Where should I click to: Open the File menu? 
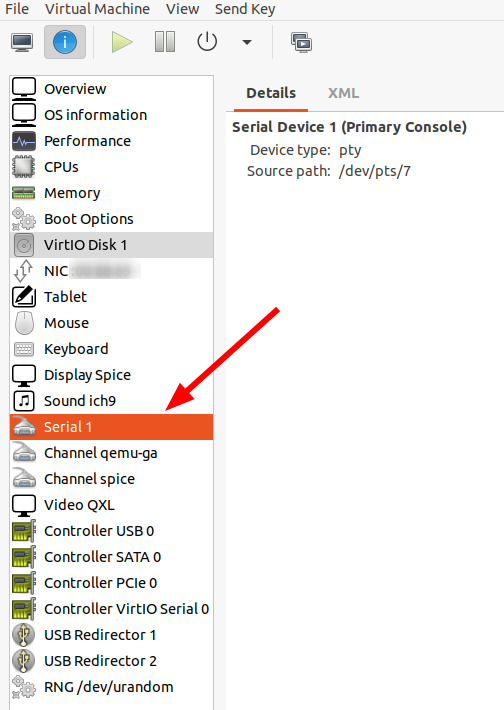[17, 9]
